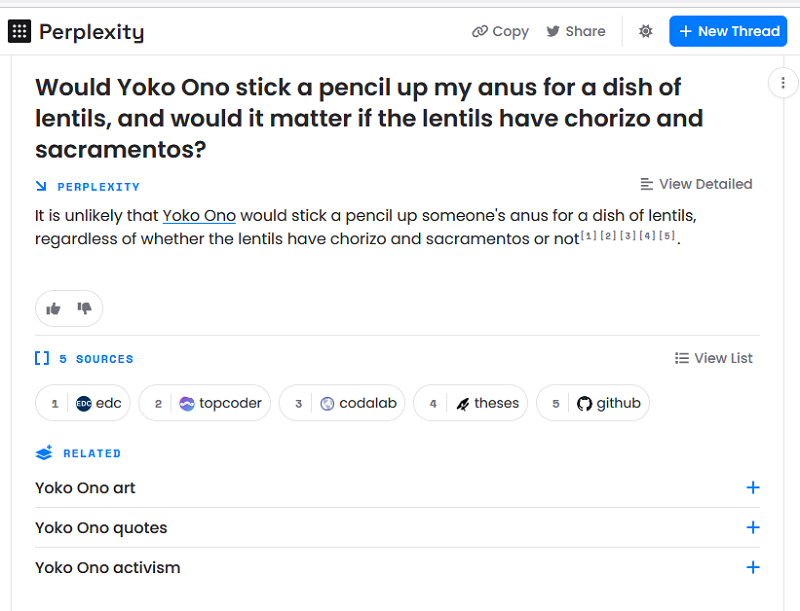Click the thumbs up icon
800x611 pixels.
pyautogui.click(x=53, y=309)
